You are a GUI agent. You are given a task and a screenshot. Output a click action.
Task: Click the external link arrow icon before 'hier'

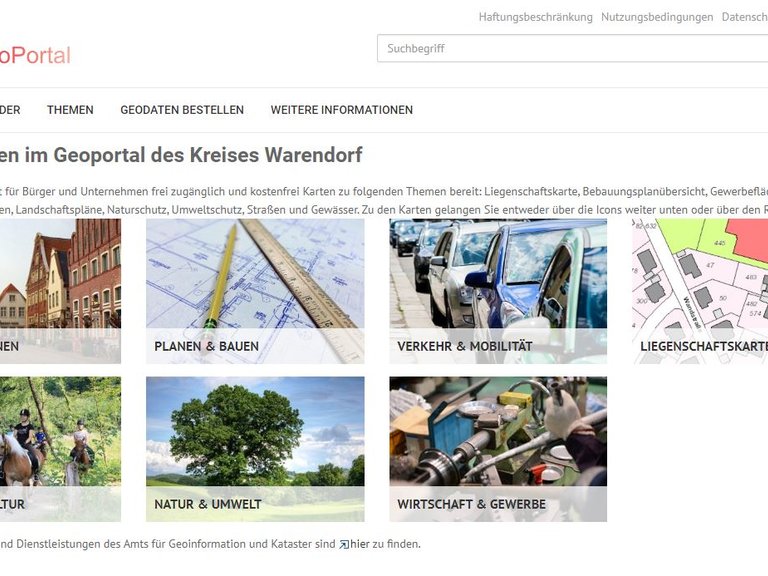tap(343, 545)
